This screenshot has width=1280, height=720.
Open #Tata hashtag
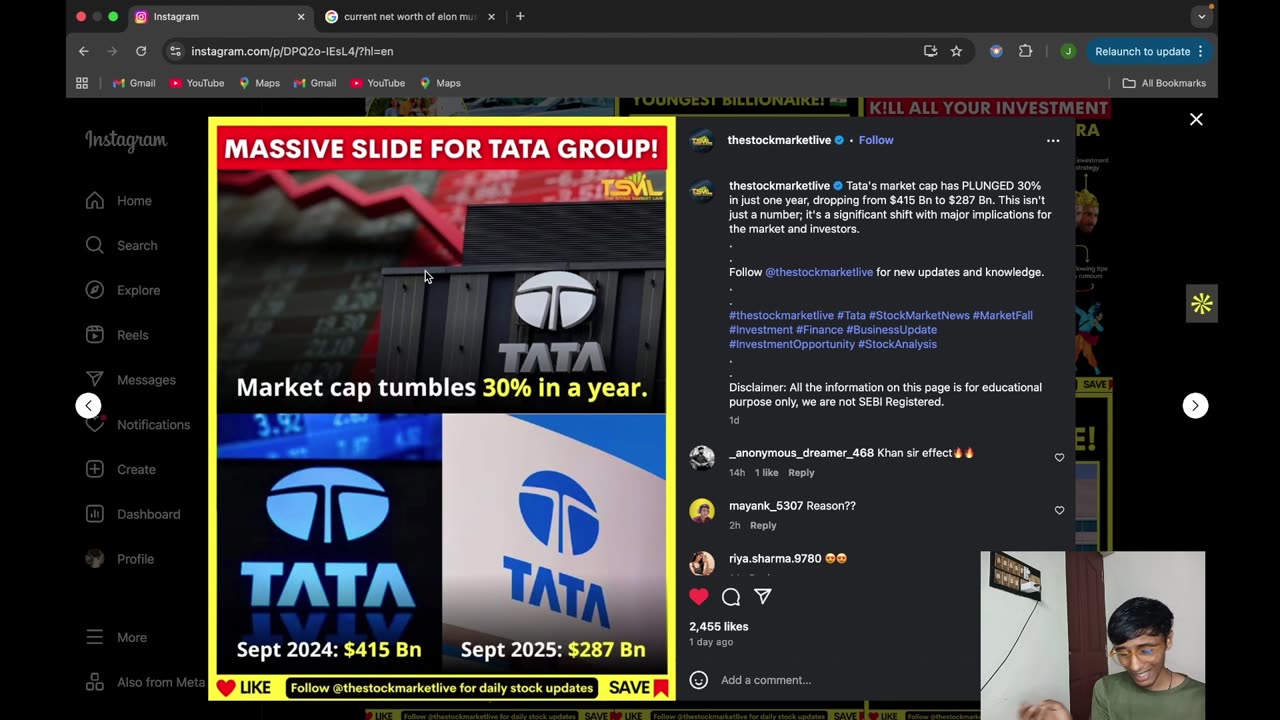pyautogui.click(x=851, y=315)
